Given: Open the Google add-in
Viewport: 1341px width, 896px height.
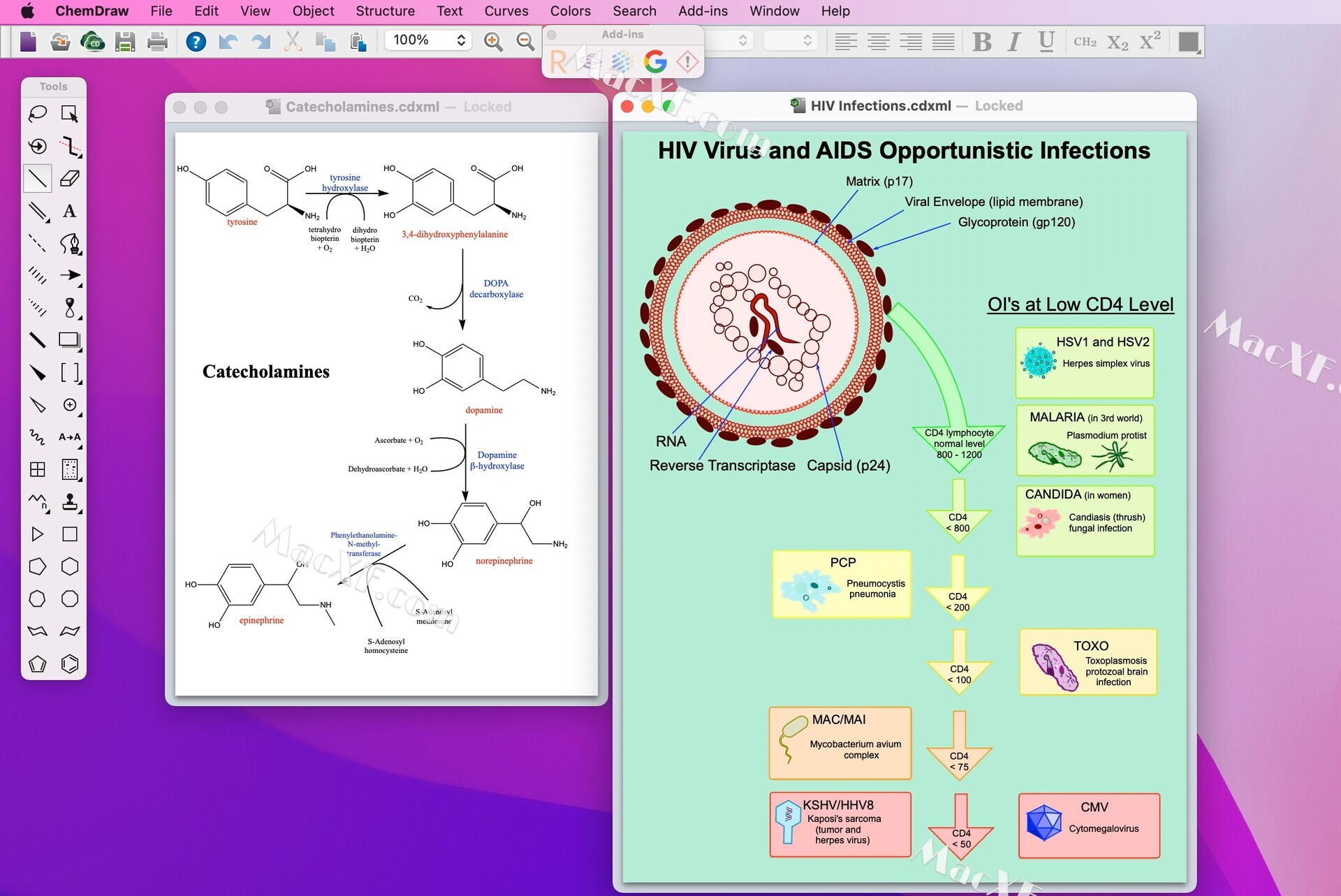Looking at the screenshot, I should click(x=654, y=62).
